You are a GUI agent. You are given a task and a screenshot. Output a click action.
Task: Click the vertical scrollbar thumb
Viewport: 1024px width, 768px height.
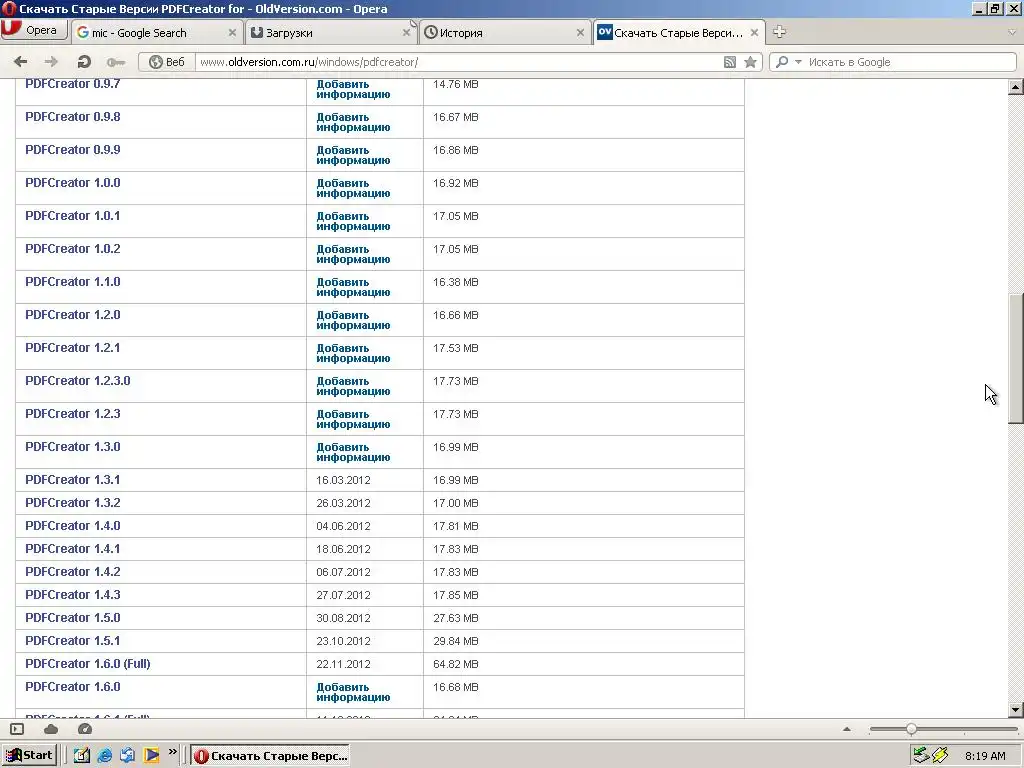pos(1015,358)
